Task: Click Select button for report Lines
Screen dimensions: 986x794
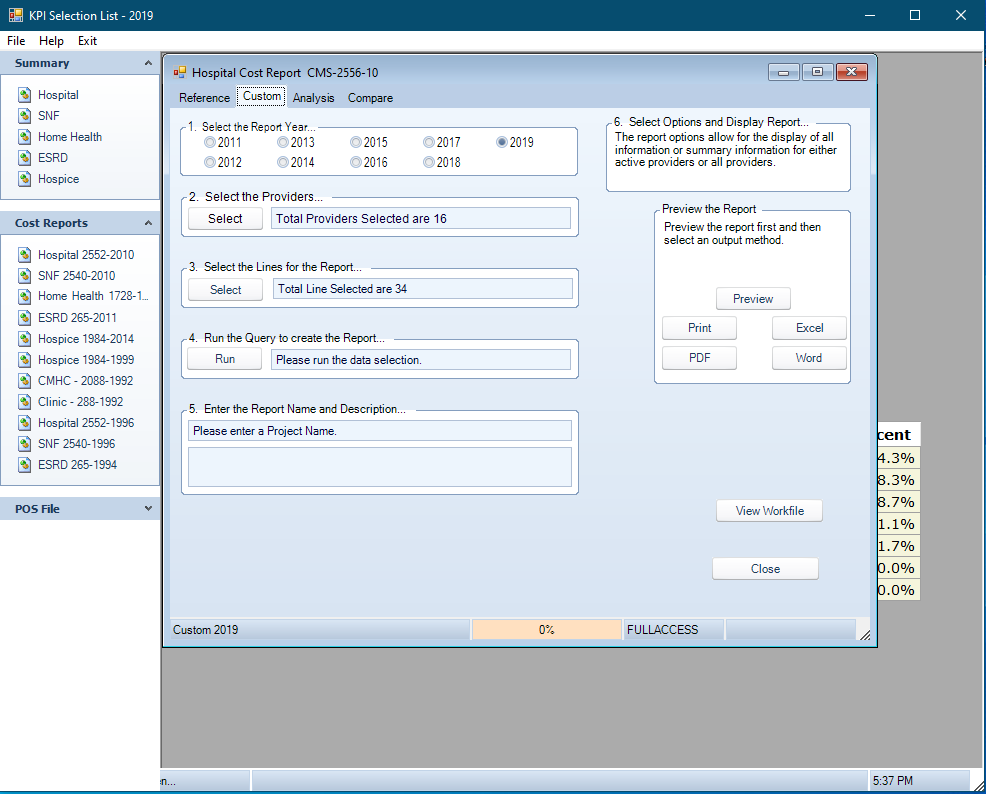Action: click(225, 289)
